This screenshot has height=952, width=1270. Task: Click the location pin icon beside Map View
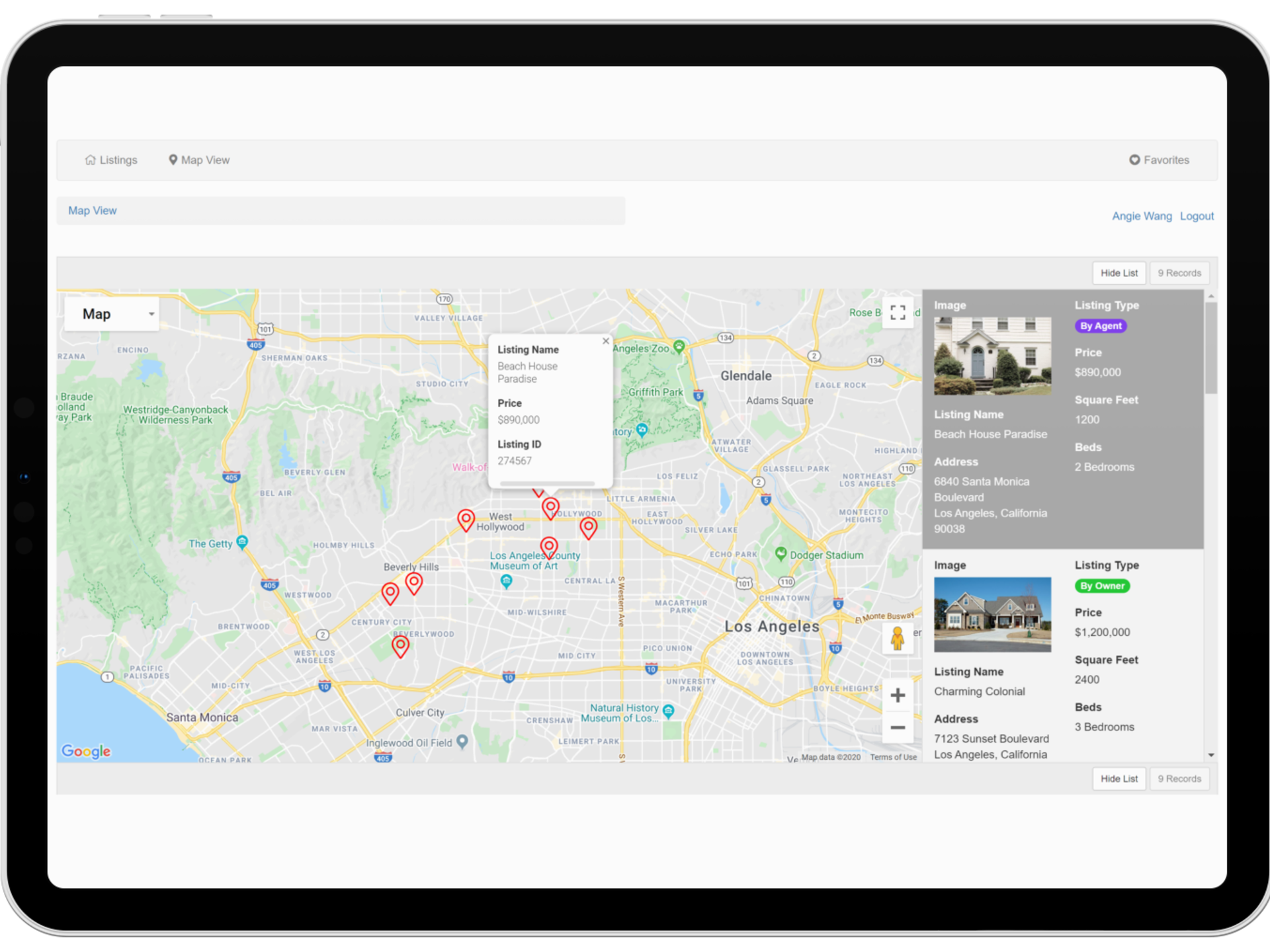(173, 160)
